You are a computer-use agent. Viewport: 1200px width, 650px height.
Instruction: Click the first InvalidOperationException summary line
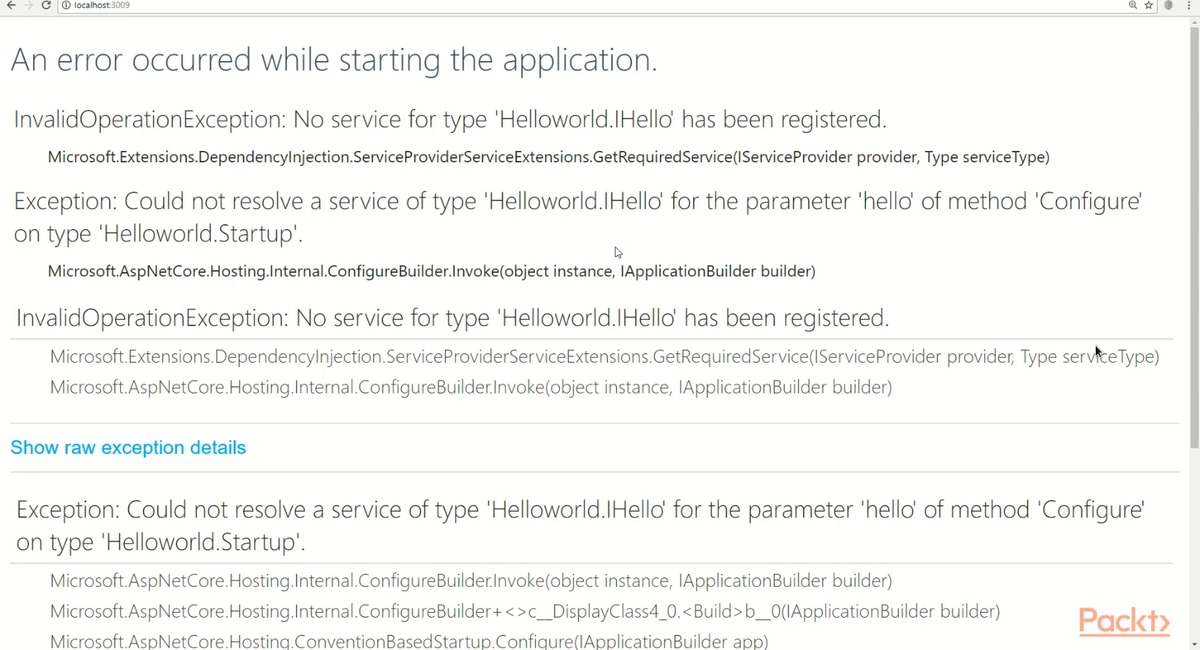450,120
